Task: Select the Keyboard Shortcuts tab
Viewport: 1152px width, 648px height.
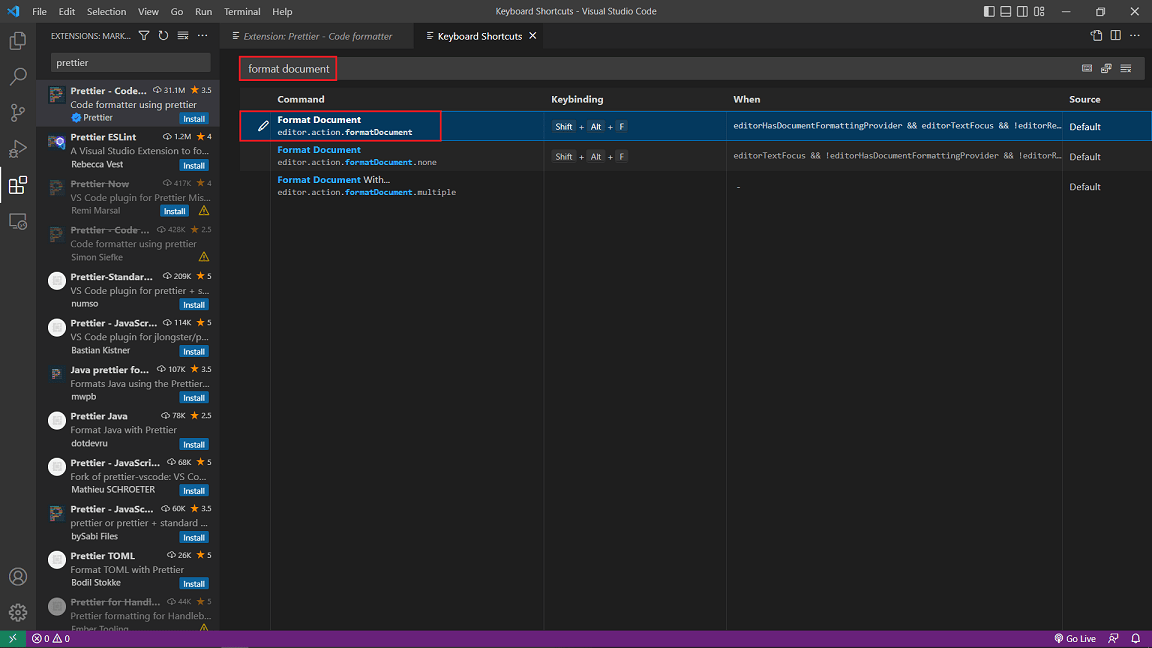Action: pyautogui.click(x=480, y=36)
